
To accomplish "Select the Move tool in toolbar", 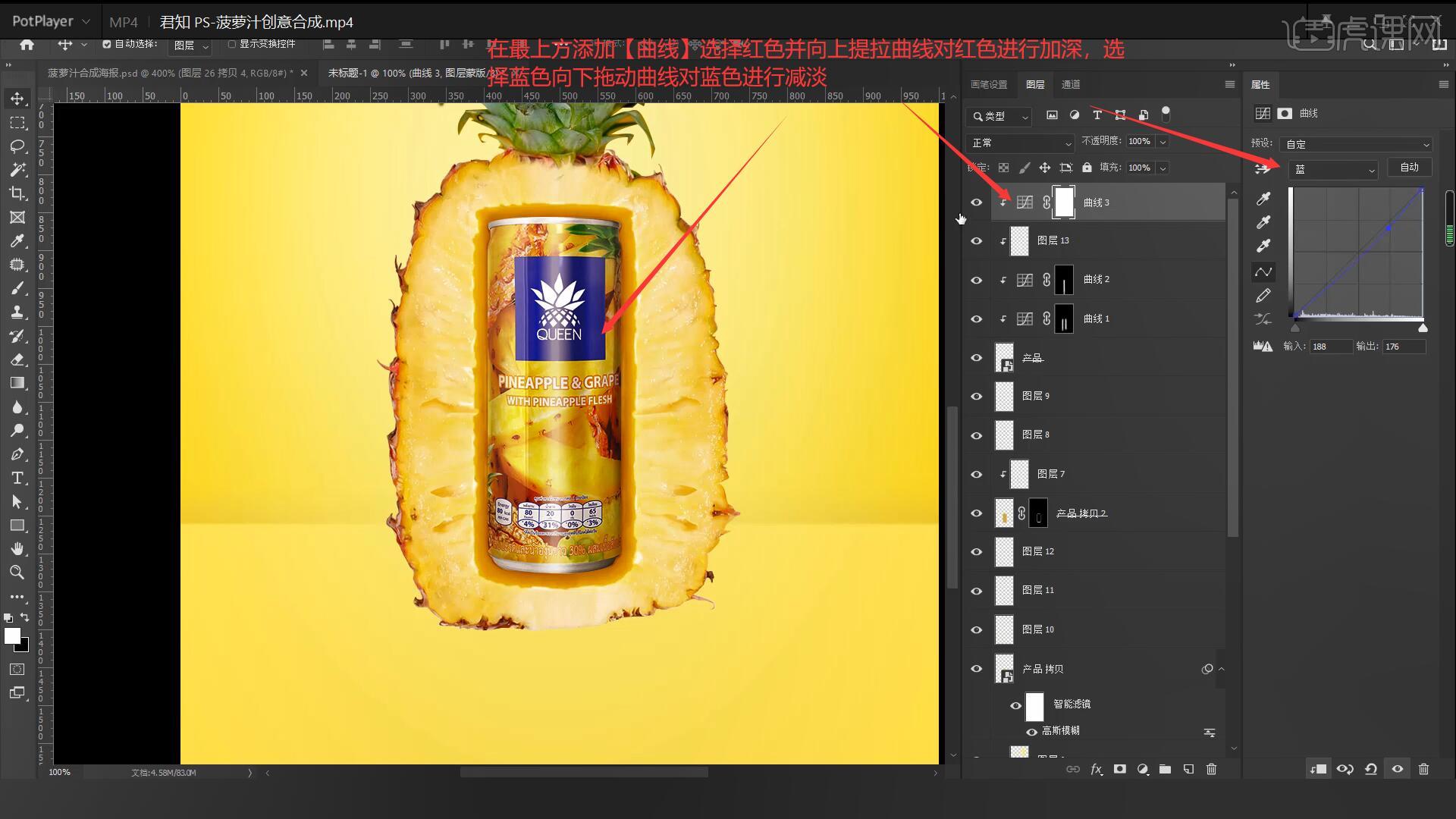I will (17, 99).
